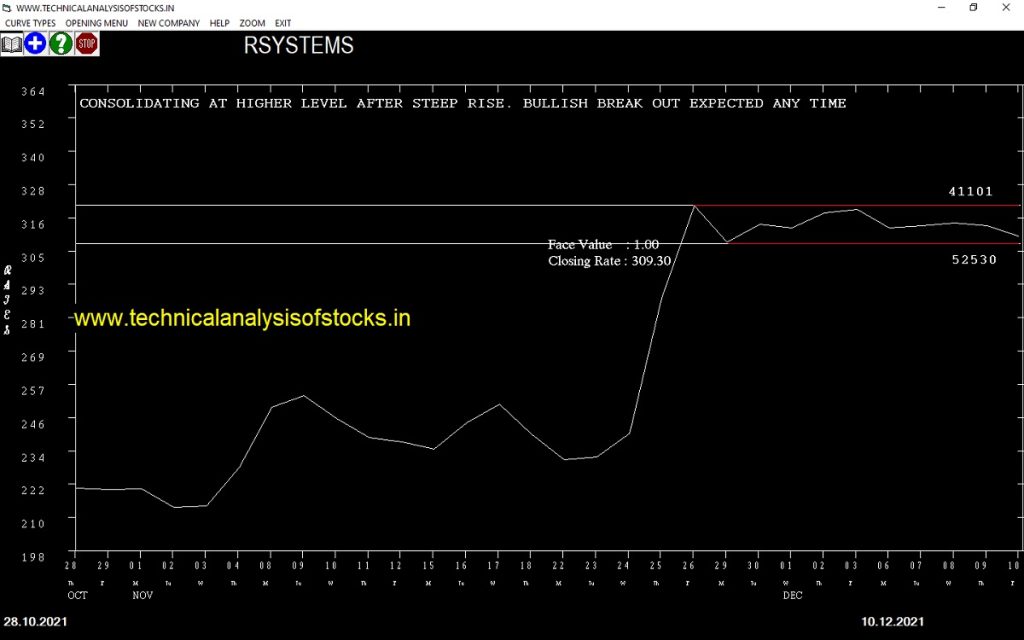
Task: Click the 52530 support level value
Action: [973, 259]
